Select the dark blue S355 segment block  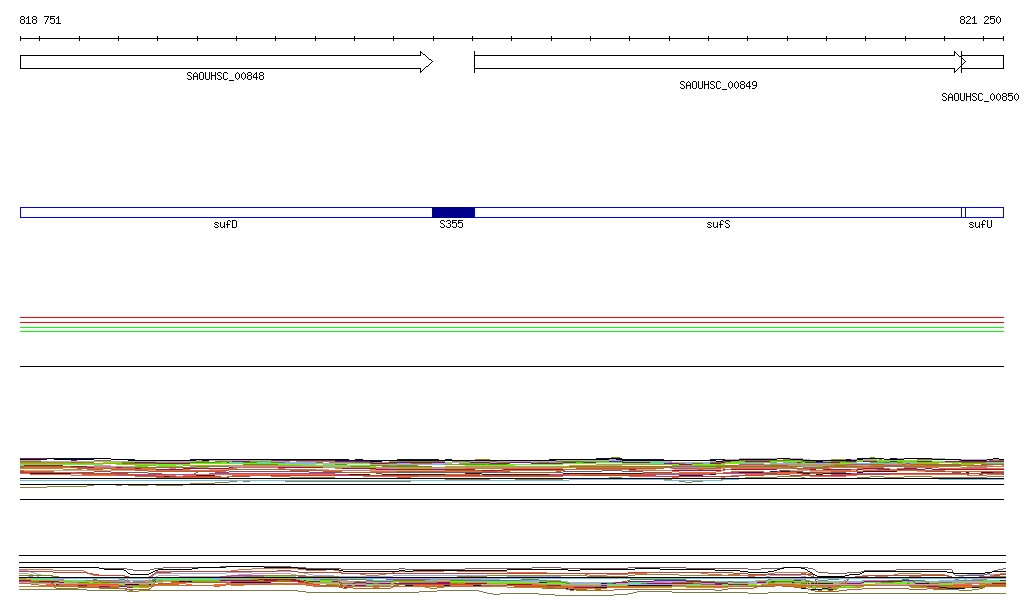(453, 212)
